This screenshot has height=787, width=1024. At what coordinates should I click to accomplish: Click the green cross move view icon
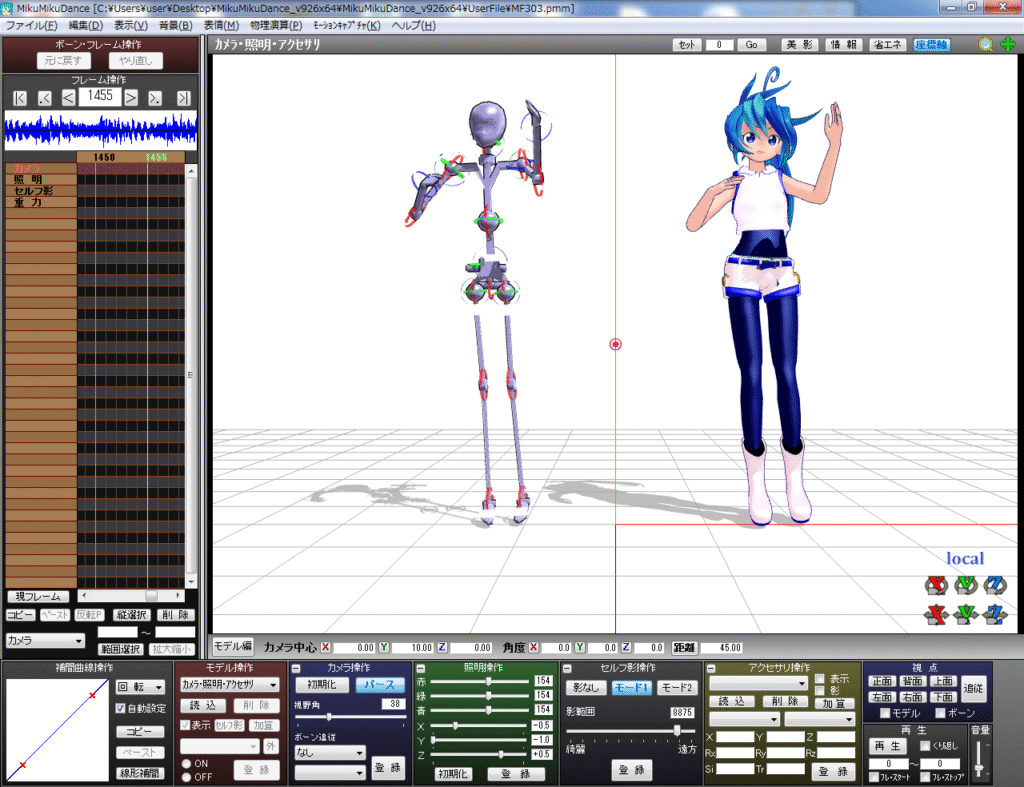click(x=1008, y=44)
